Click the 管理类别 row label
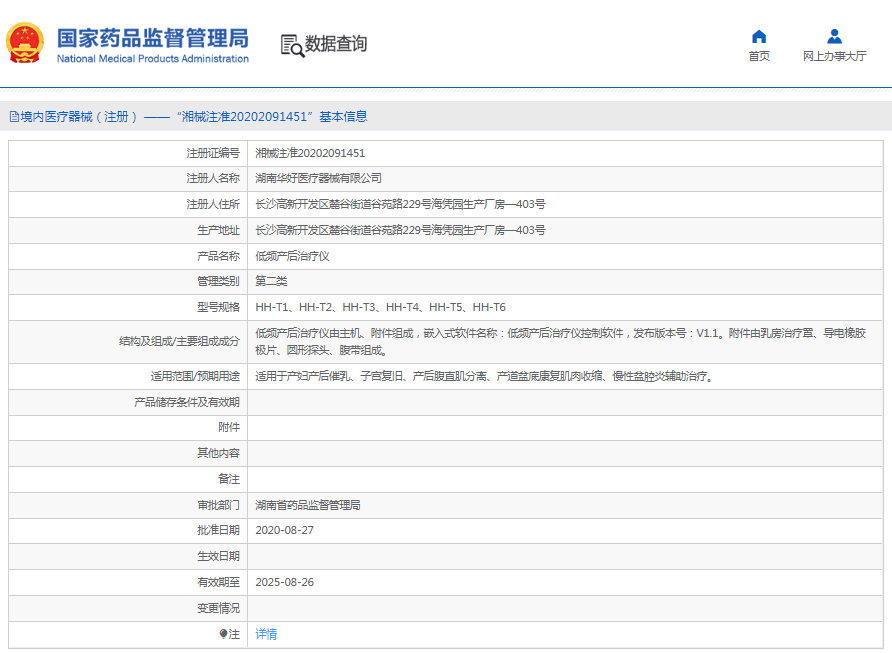 (218, 281)
